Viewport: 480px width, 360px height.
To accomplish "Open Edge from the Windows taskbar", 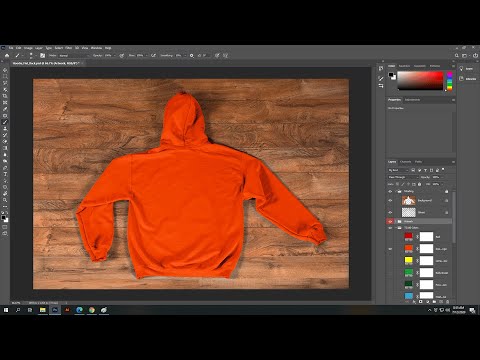I will pyautogui.click(x=79, y=310).
